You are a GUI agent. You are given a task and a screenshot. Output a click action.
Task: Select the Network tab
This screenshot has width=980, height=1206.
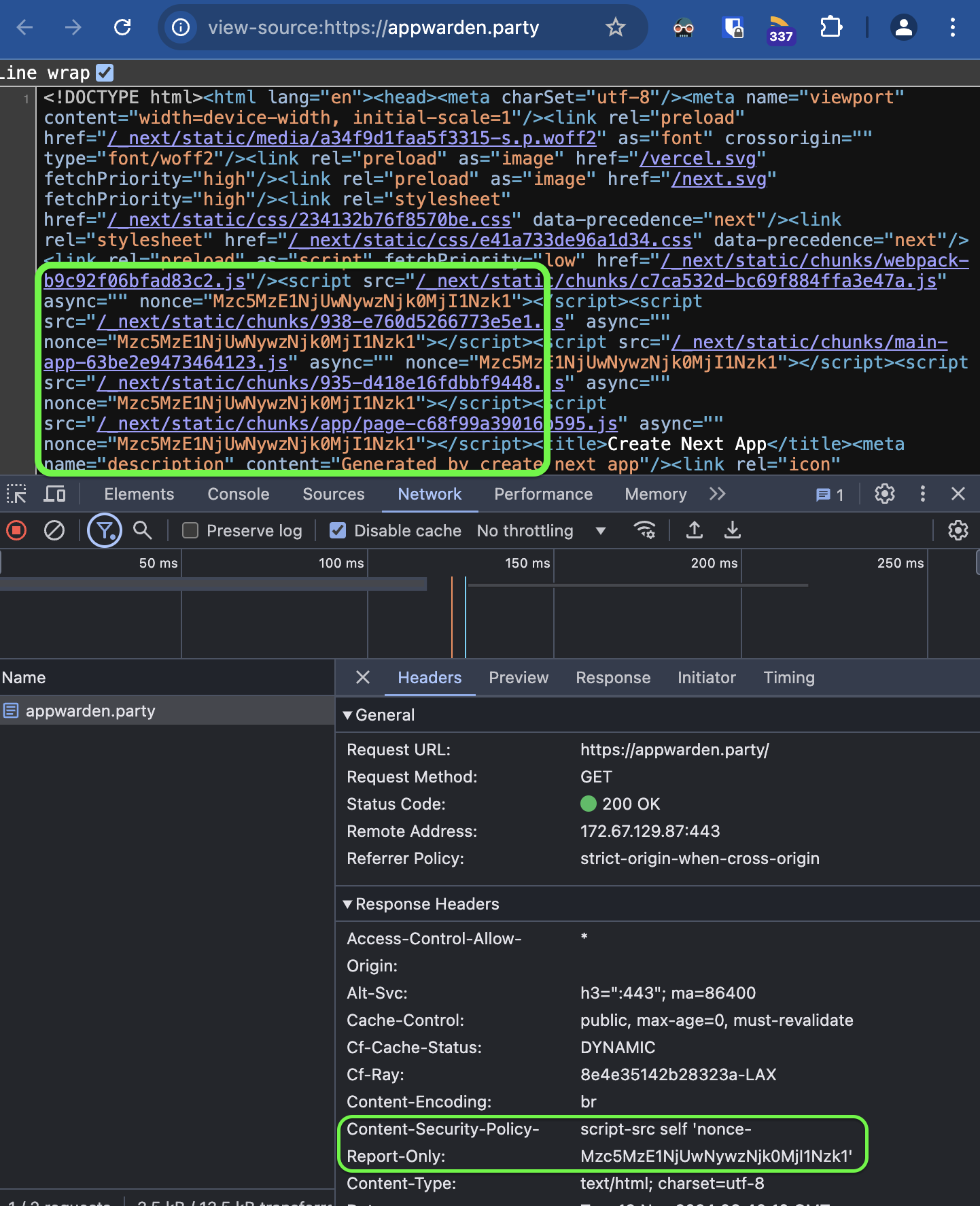[430, 494]
